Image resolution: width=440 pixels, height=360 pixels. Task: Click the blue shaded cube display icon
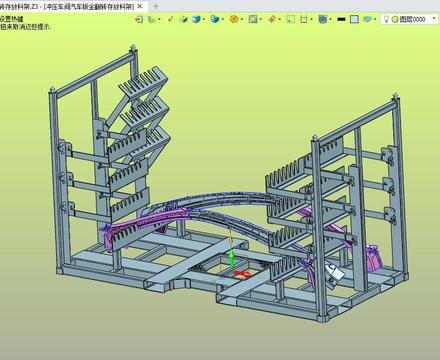click(197, 19)
